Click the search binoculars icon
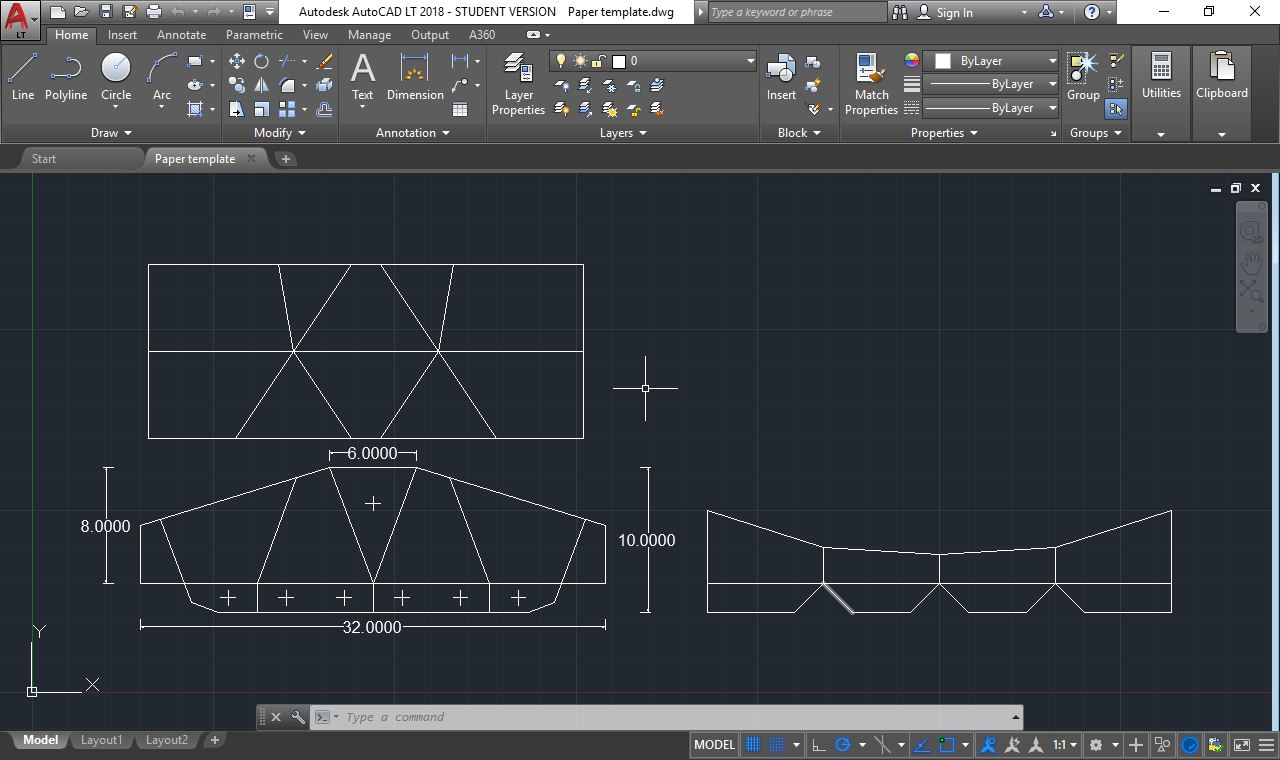The height and width of the screenshot is (760, 1280). [x=900, y=12]
